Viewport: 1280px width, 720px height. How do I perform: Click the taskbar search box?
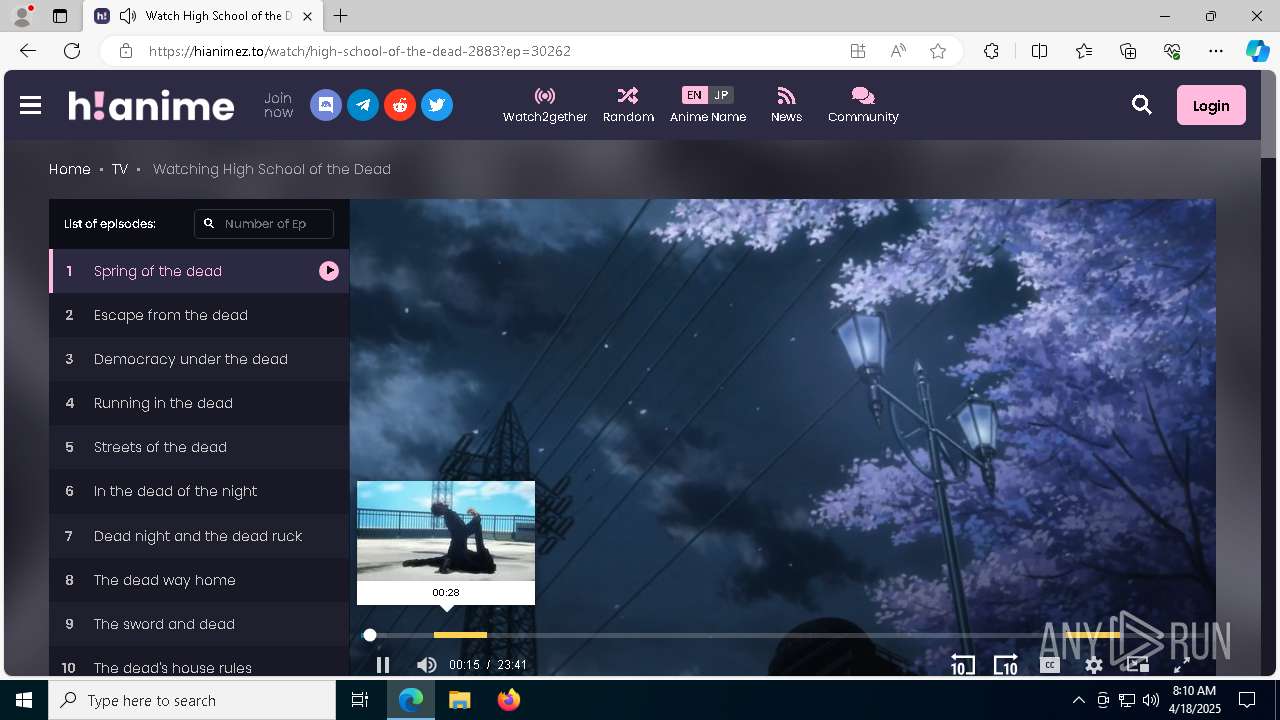coord(192,700)
